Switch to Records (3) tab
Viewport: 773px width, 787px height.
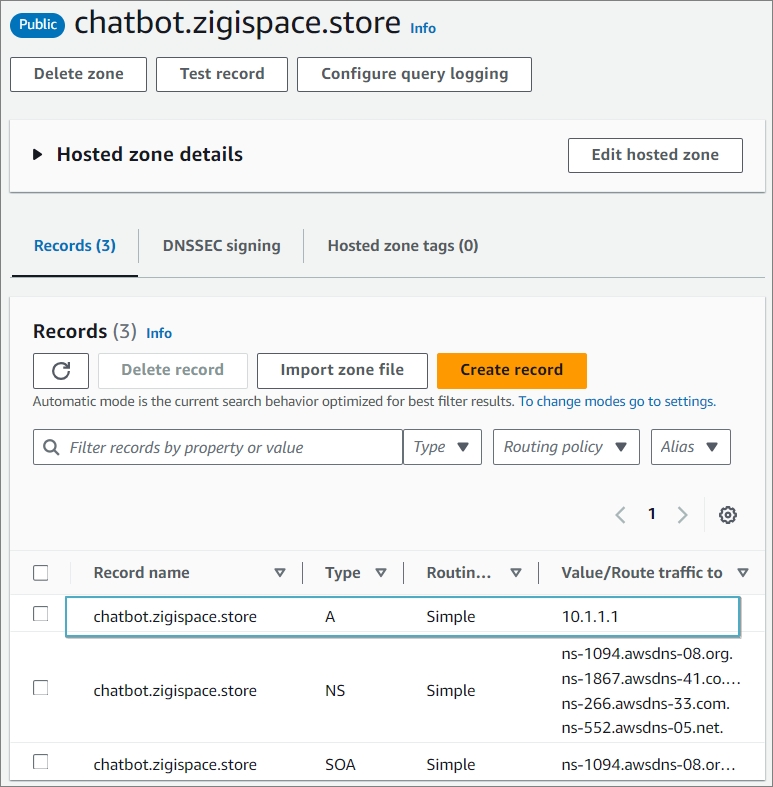[x=75, y=246]
